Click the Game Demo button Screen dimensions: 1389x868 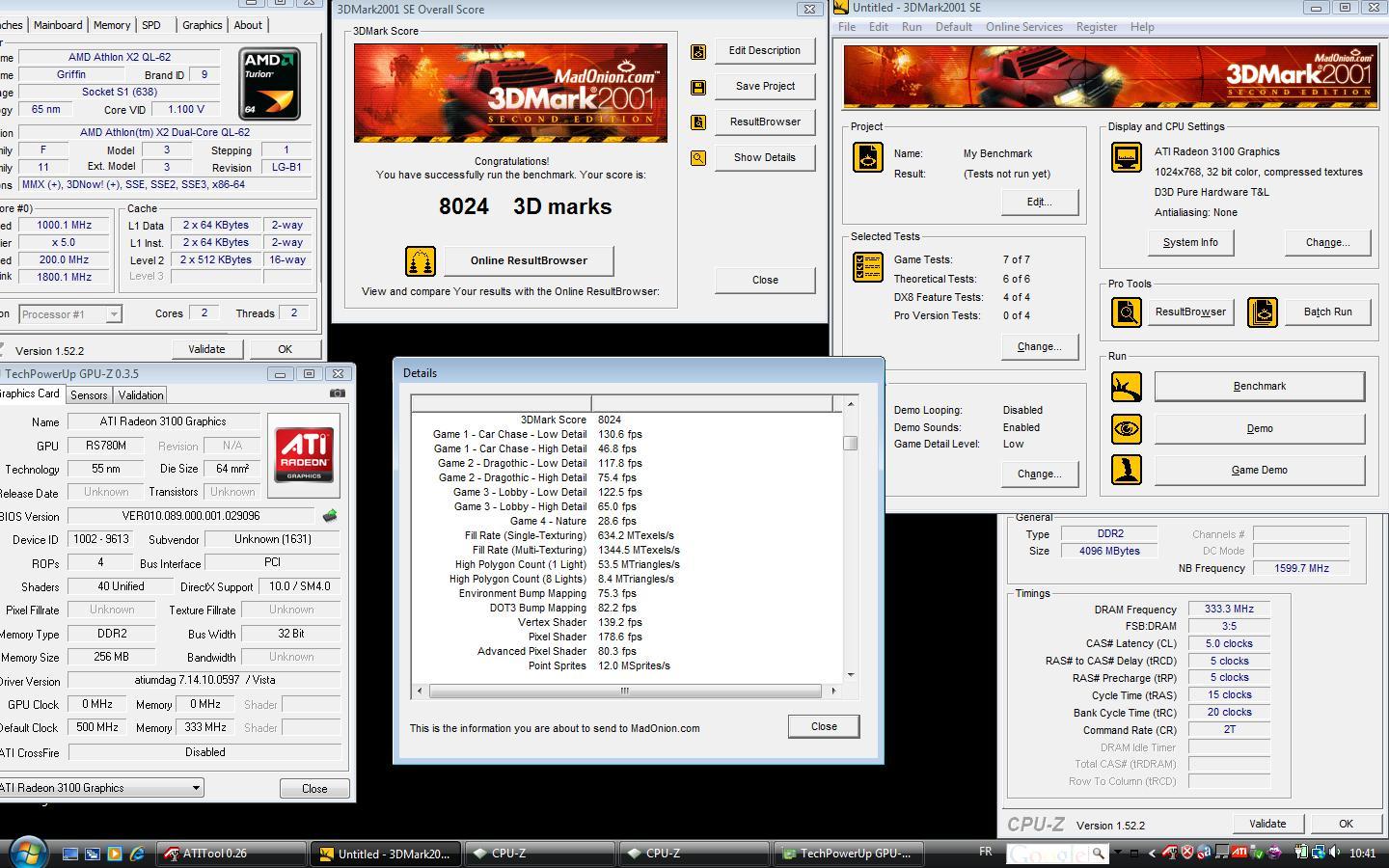(x=1260, y=471)
